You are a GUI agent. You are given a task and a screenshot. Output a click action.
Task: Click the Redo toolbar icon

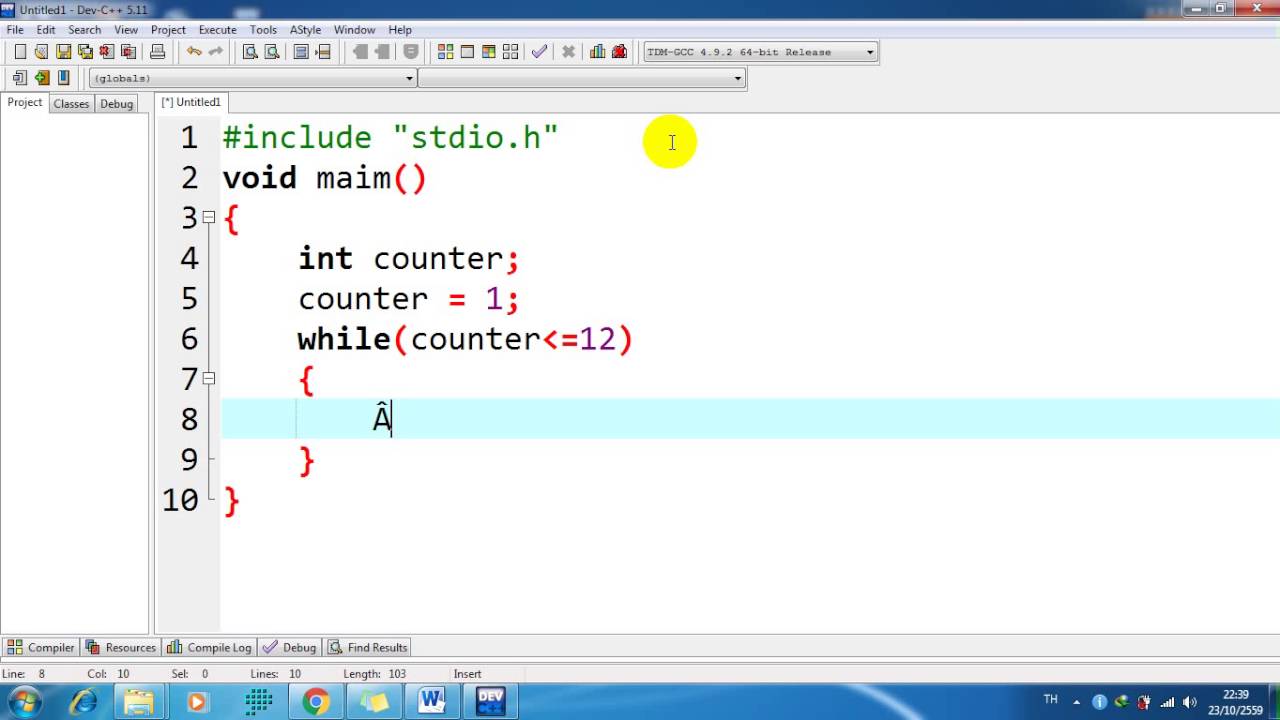click(216, 52)
